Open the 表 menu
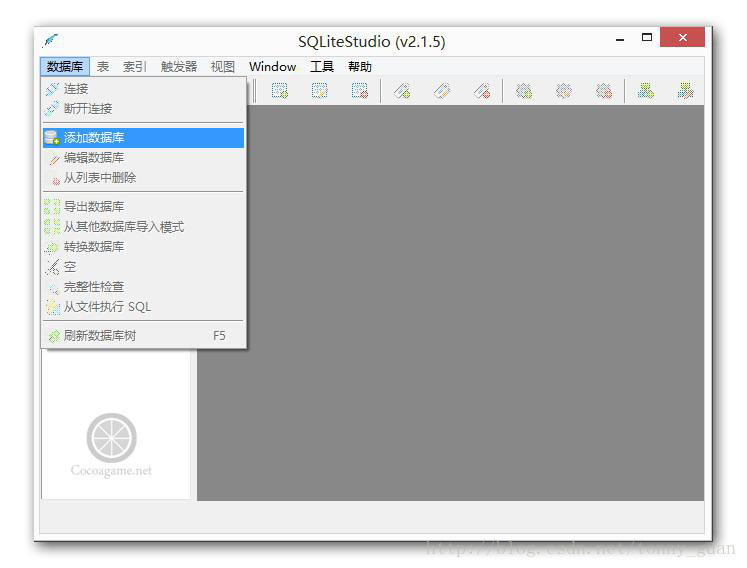 tap(102, 67)
